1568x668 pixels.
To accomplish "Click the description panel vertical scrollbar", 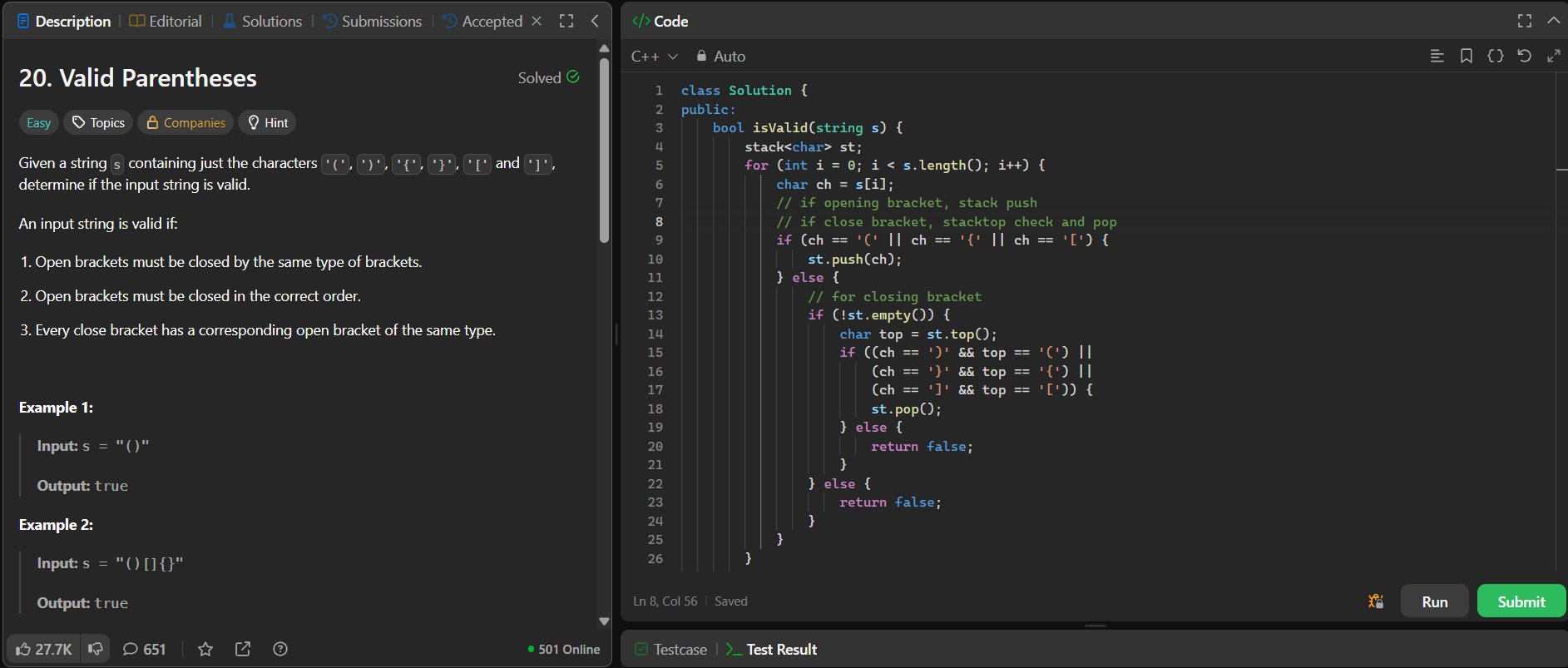I will click(x=605, y=150).
